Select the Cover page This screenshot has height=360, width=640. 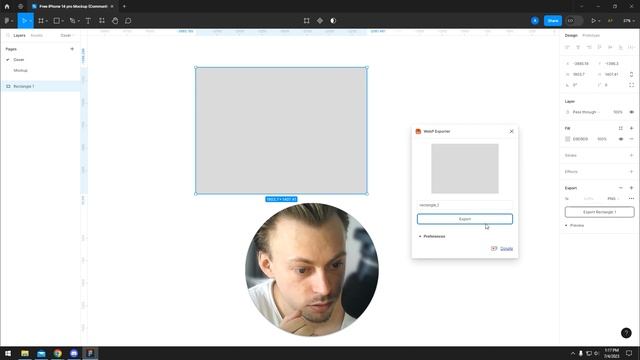(19, 60)
